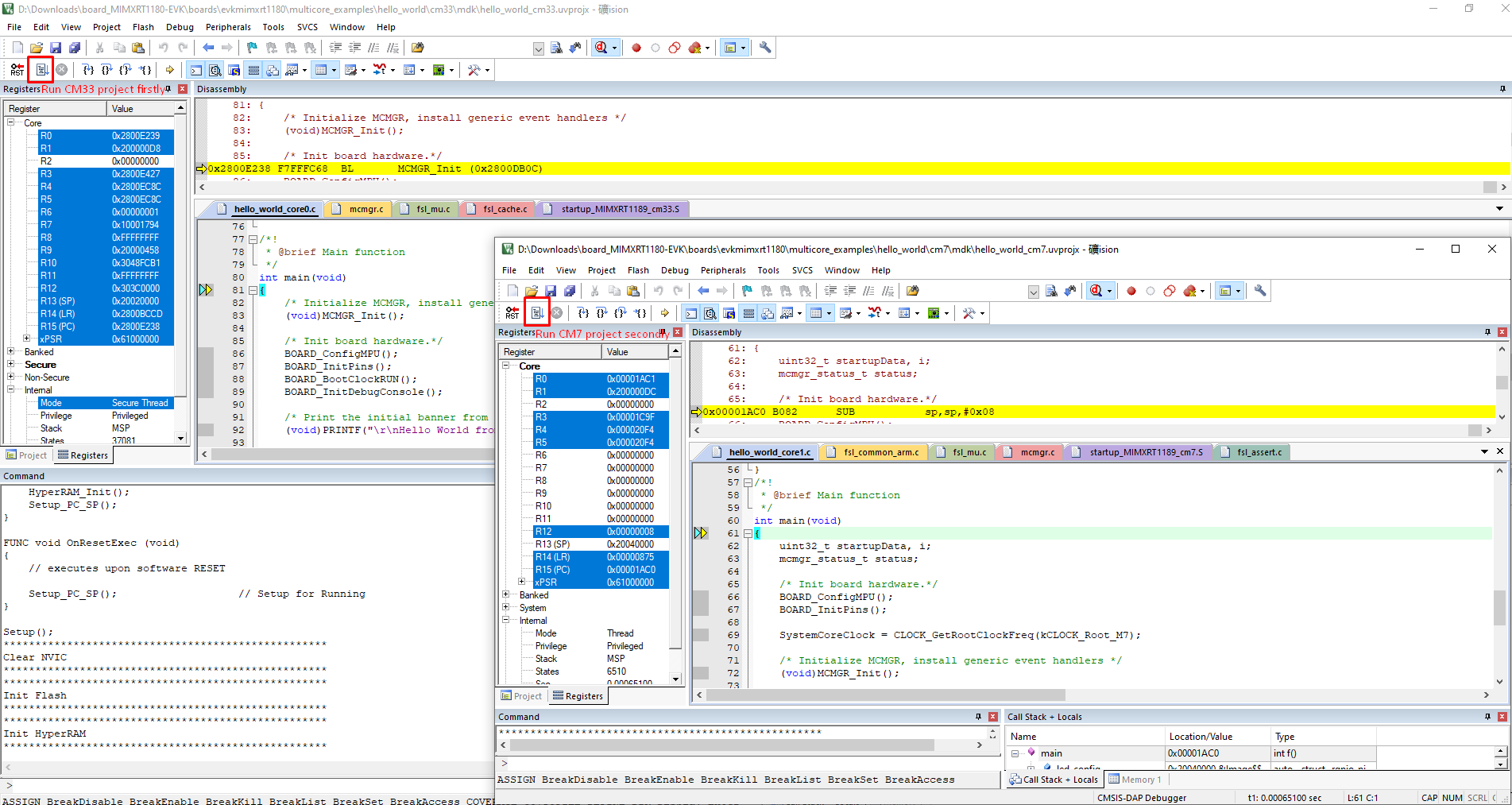Switch to the fsl_assert.c editor tab

coord(1259,452)
